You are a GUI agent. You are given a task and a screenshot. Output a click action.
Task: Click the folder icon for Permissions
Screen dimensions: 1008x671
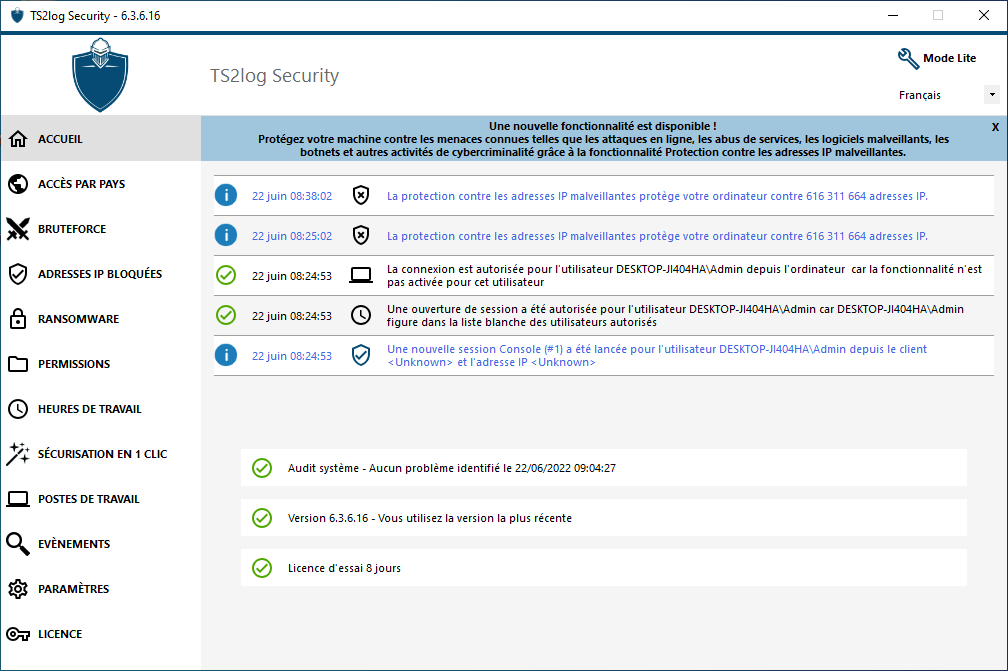pos(18,364)
